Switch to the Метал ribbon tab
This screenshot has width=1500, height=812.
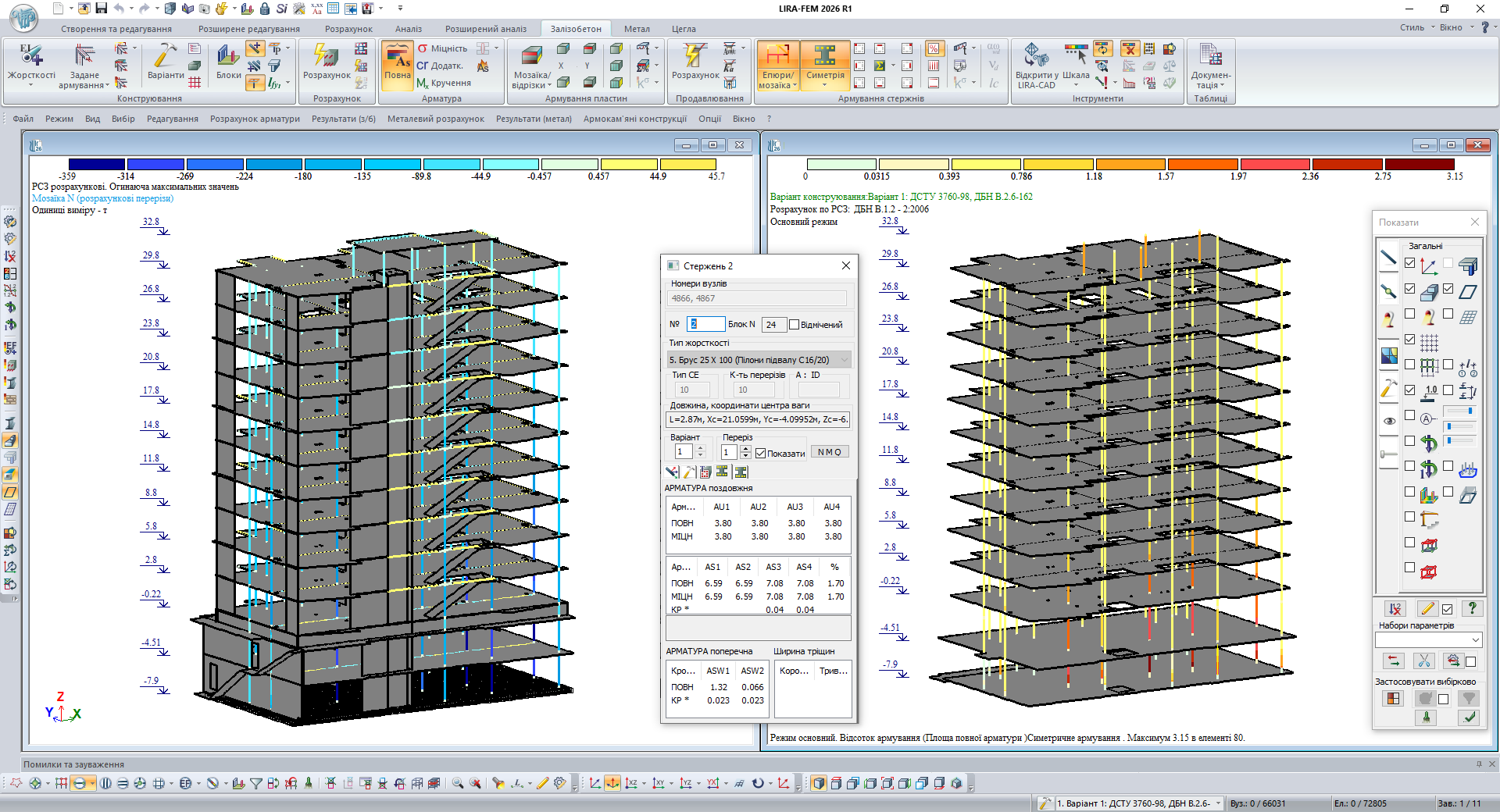(x=636, y=29)
